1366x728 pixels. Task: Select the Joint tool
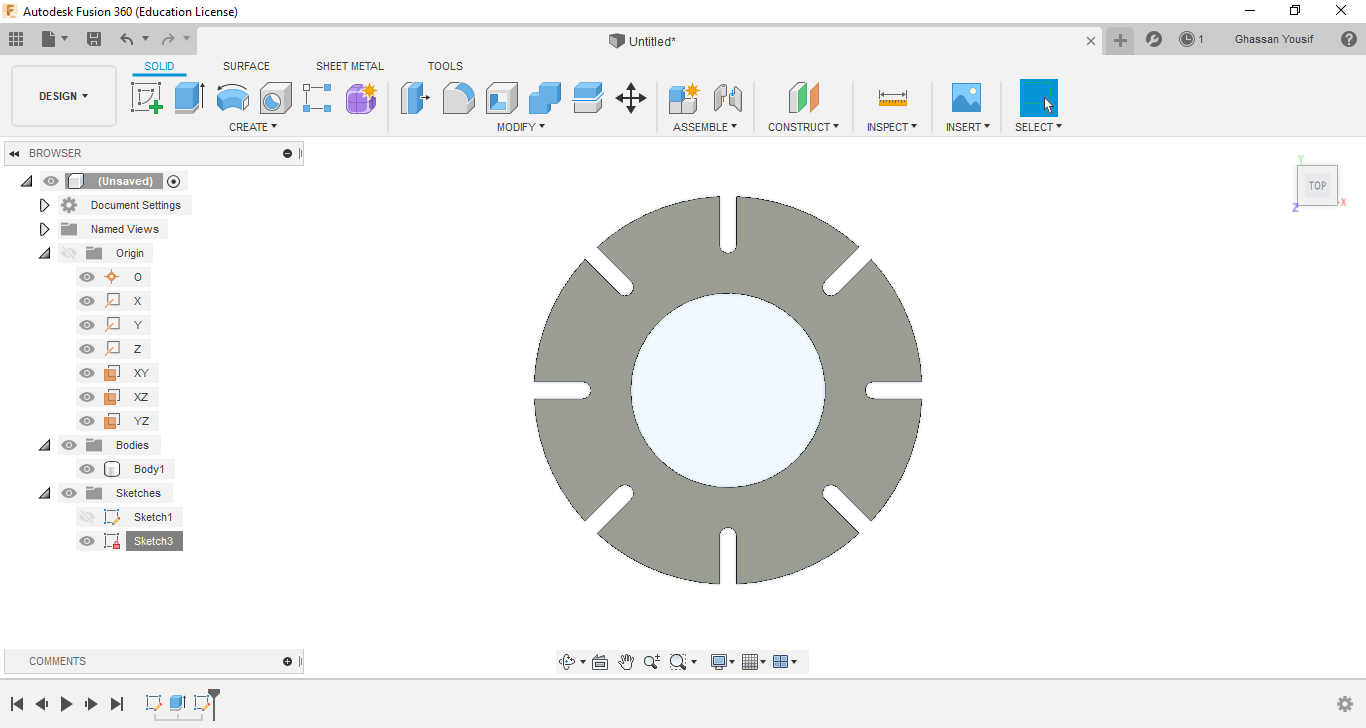[728, 98]
